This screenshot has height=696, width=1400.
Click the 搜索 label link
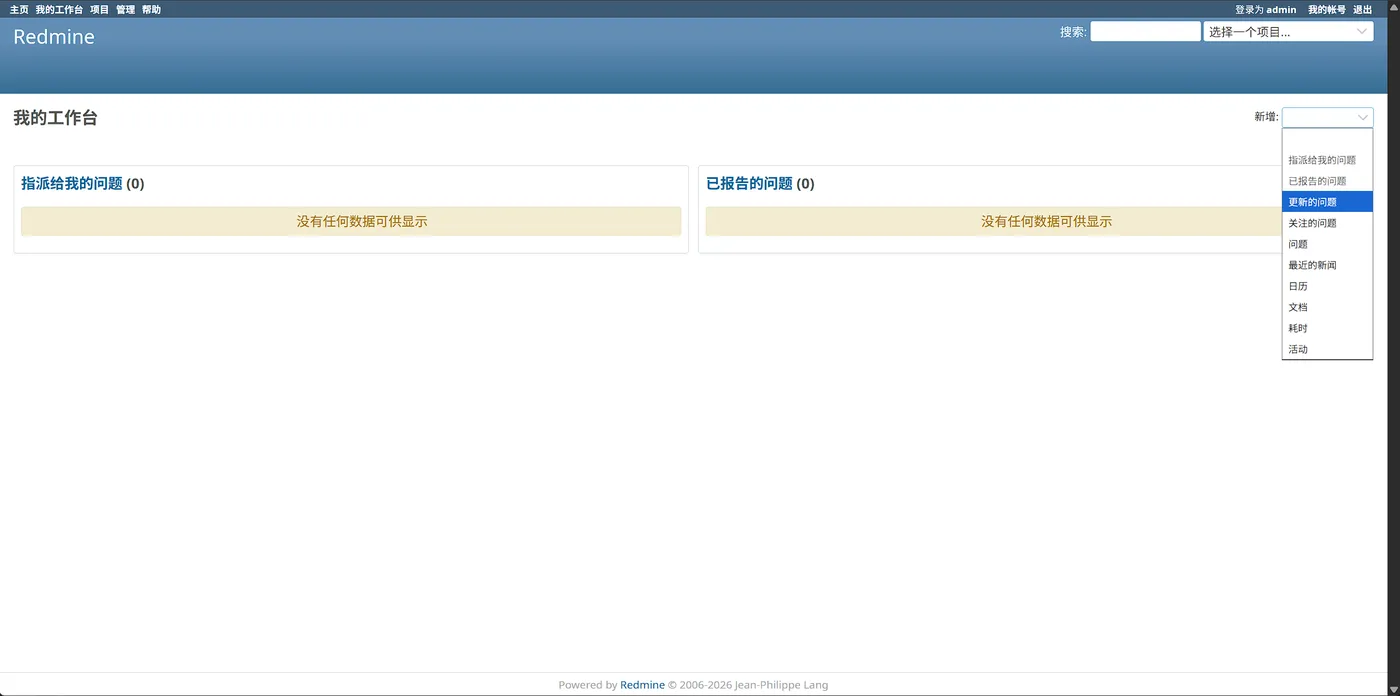tap(1072, 32)
